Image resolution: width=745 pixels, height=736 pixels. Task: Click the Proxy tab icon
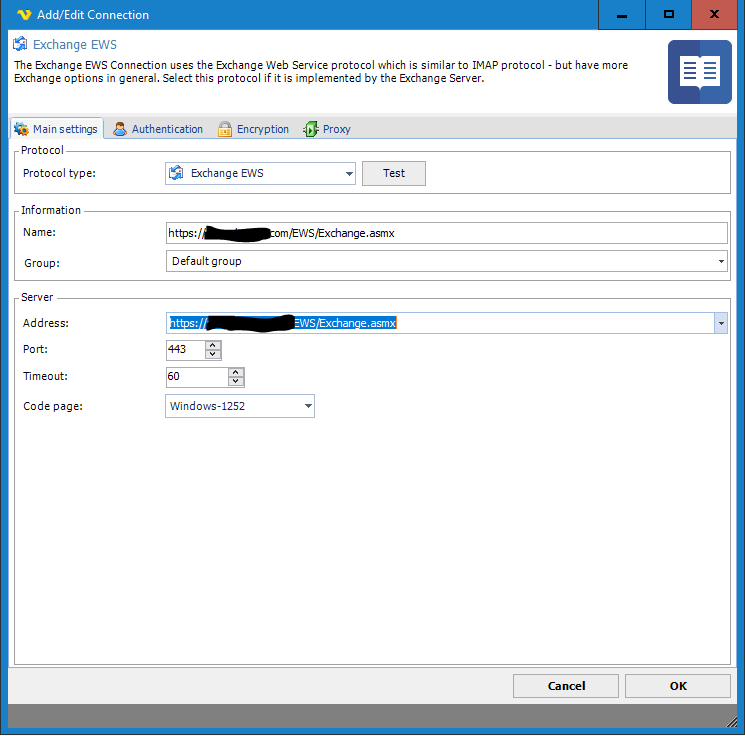click(311, 129)
